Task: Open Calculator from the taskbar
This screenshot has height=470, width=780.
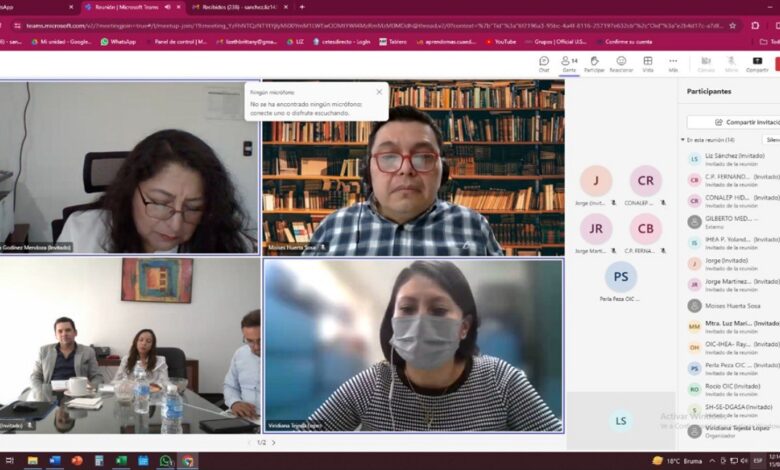Action: [99, 461]
